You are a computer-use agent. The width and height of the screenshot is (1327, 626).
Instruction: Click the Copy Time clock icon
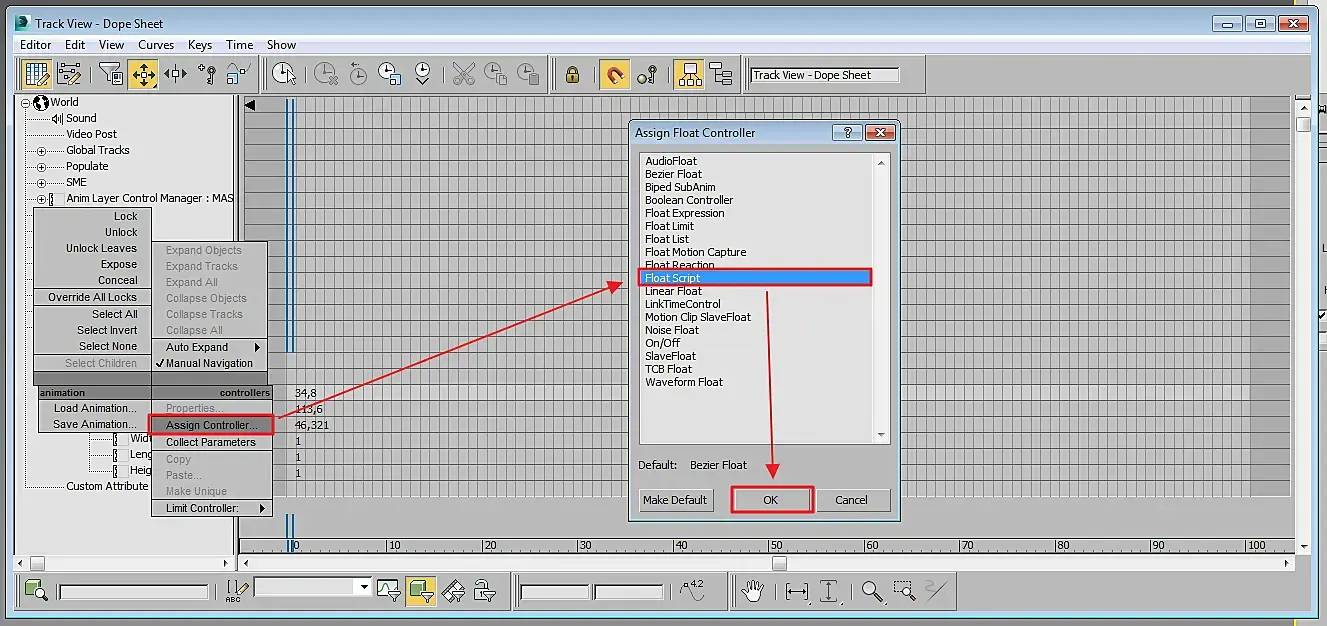[495, 74]
